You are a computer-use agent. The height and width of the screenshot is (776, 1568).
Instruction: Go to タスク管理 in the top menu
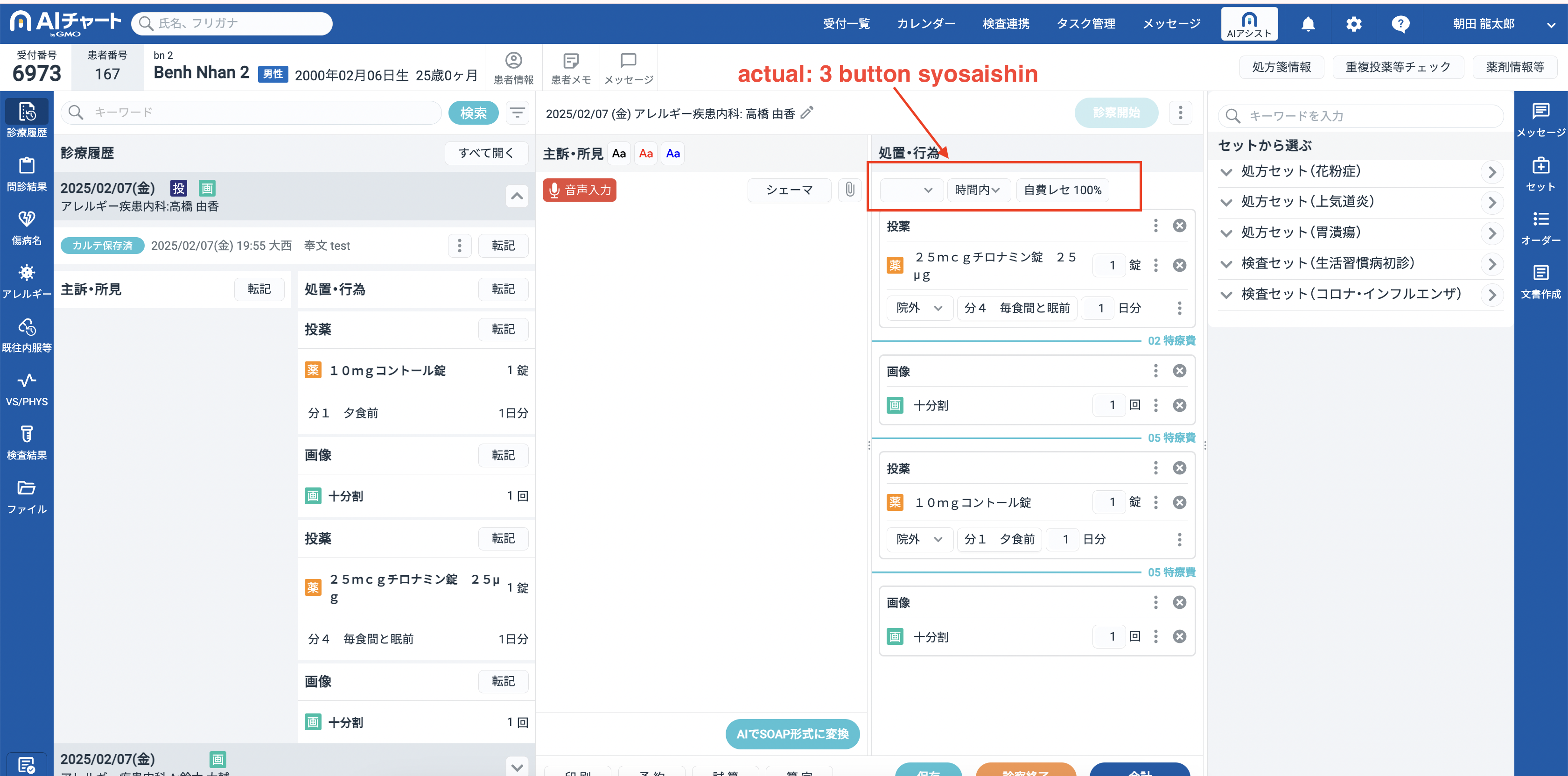[1085, 24]
